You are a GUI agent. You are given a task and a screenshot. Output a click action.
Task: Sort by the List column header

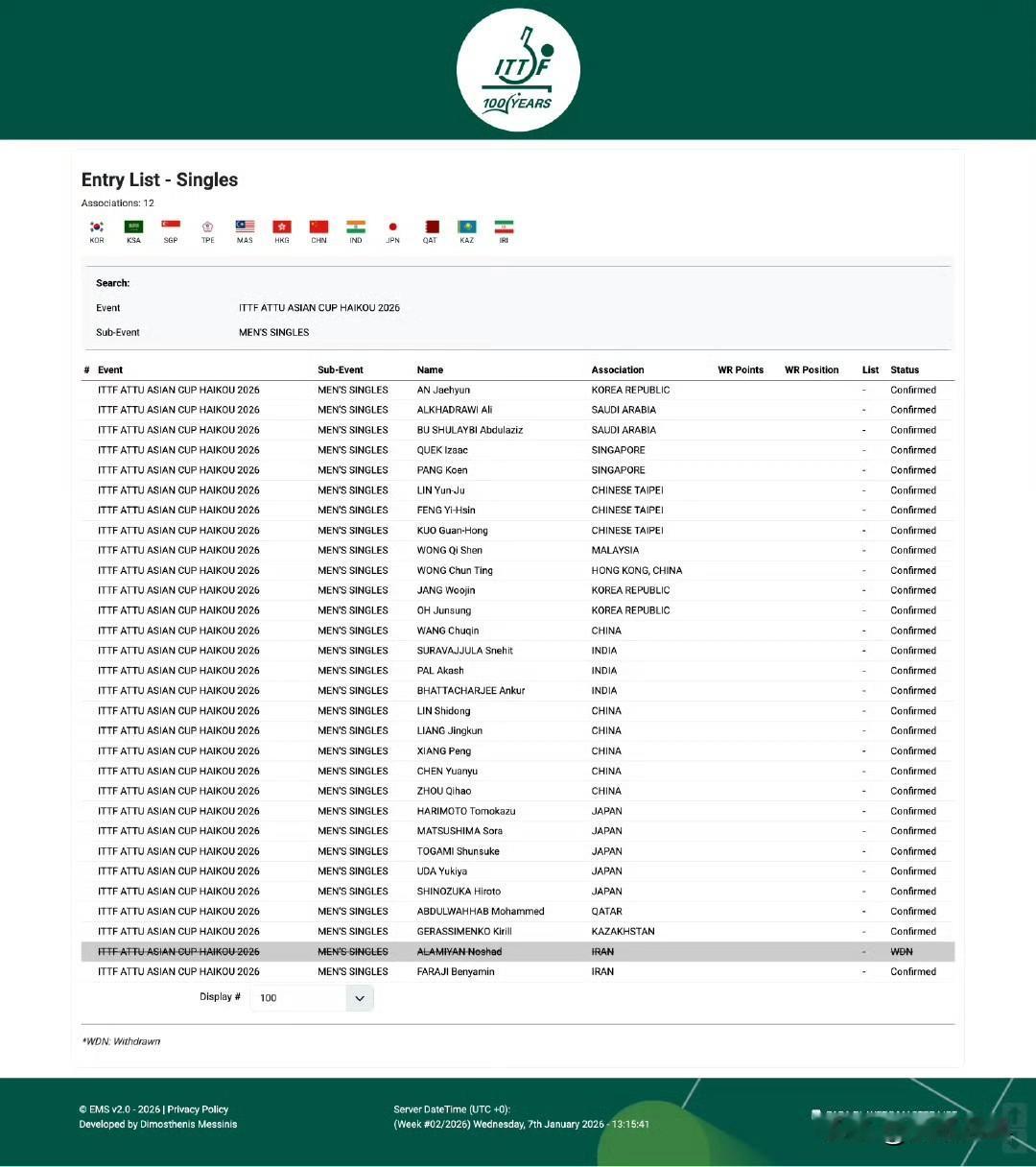(x=870, y=369)
